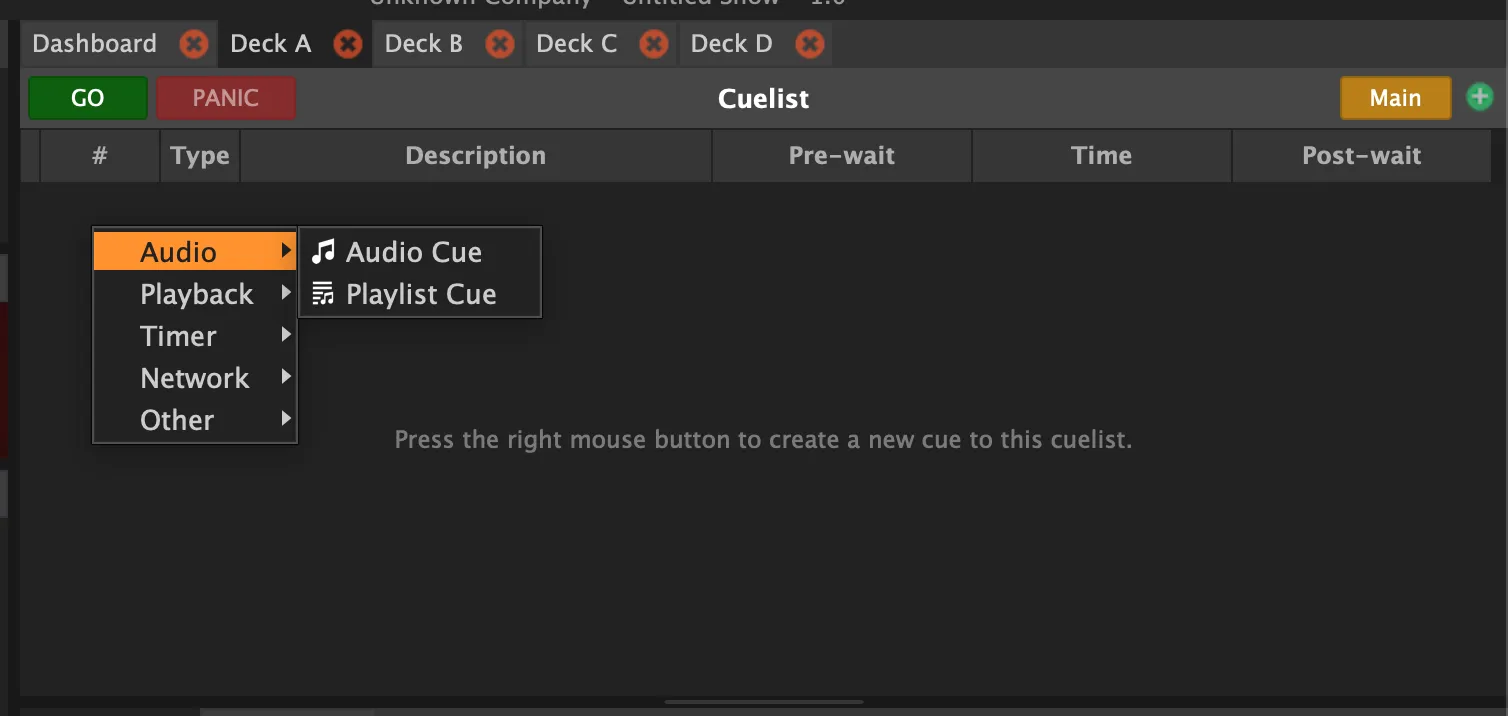Close the Dashboard tab
The image size is (1508, 716).
[194, 44]
